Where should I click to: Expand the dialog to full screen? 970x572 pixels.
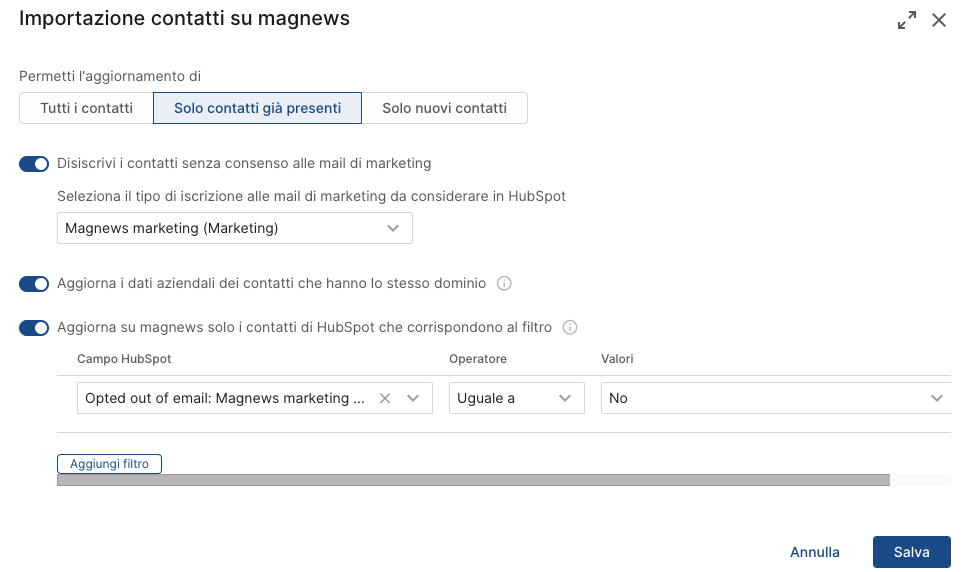click(907, 20)
